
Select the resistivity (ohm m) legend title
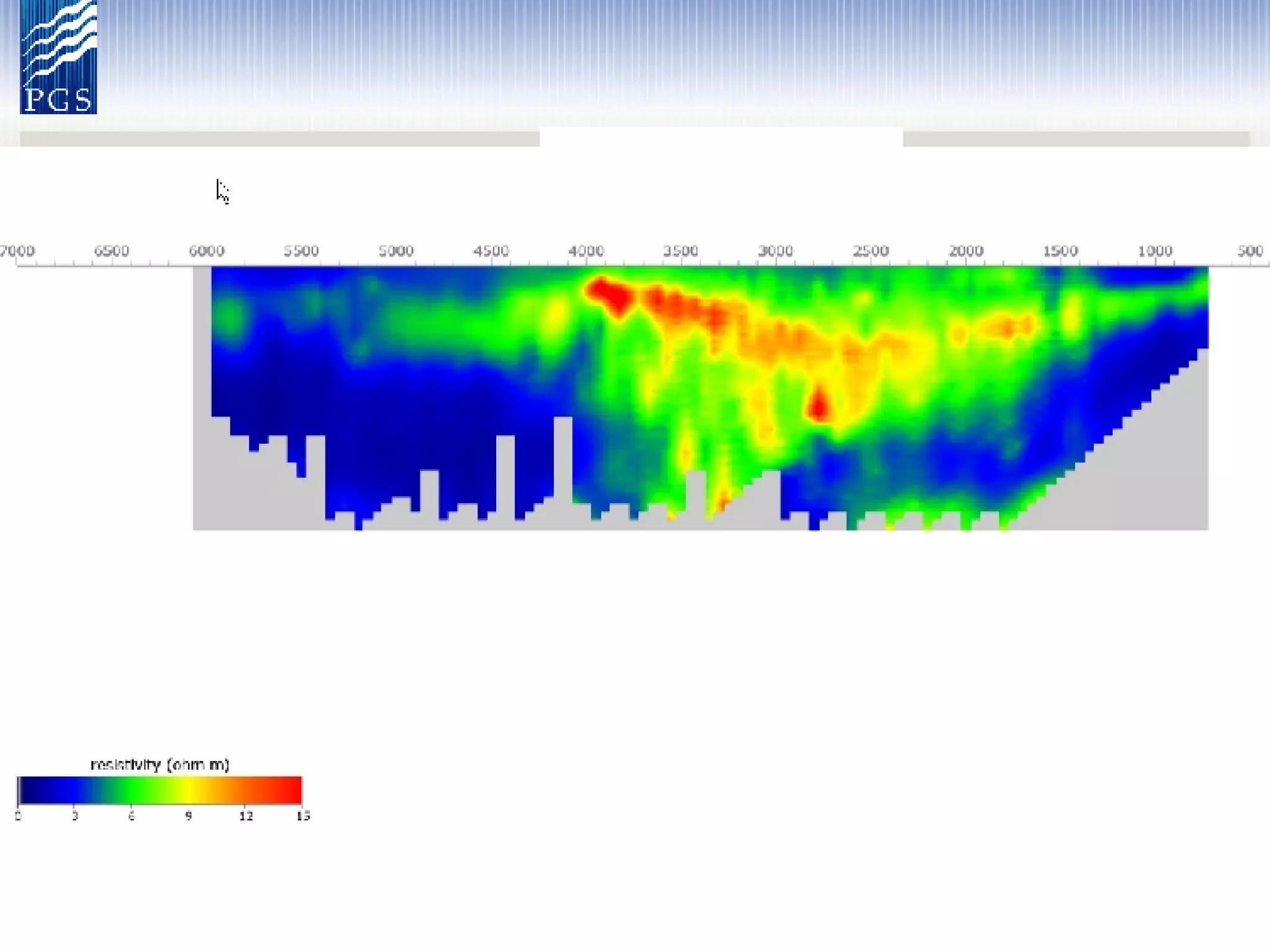click(x=160, y=765)
